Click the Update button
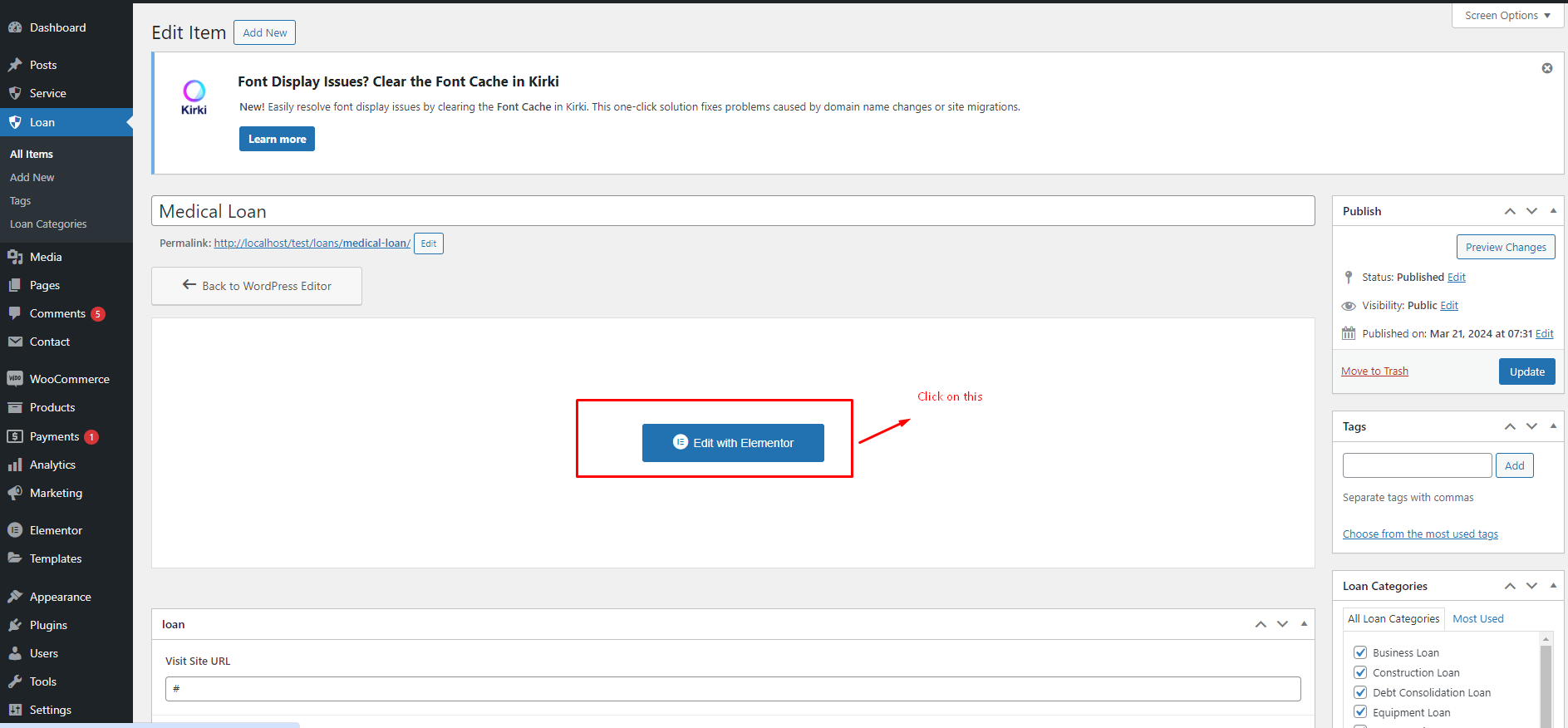The height and width of the screenshot is (728, 1568). tap(1527, 371)
